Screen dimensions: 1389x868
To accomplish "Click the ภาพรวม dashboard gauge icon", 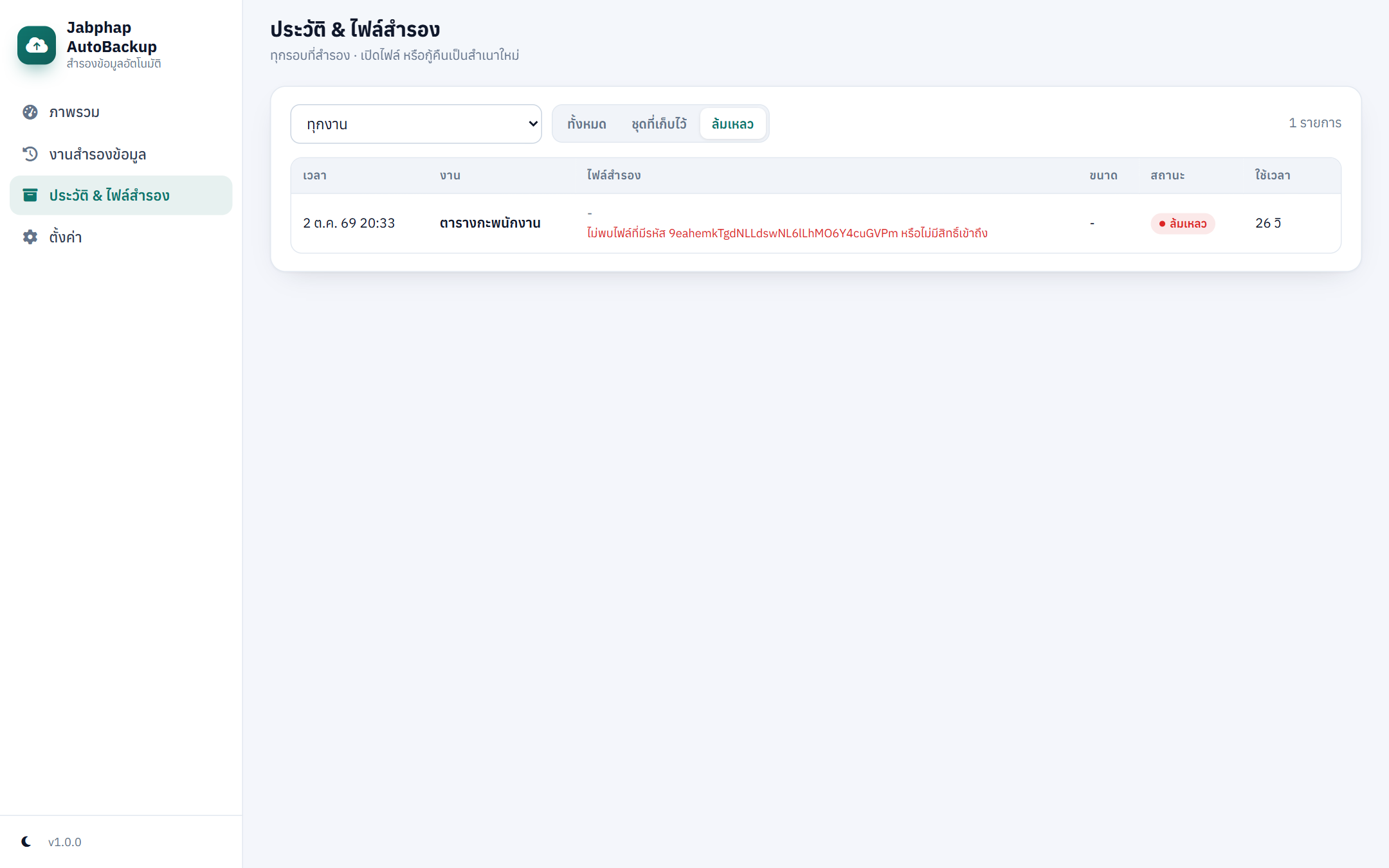I will tap(30, 112).
